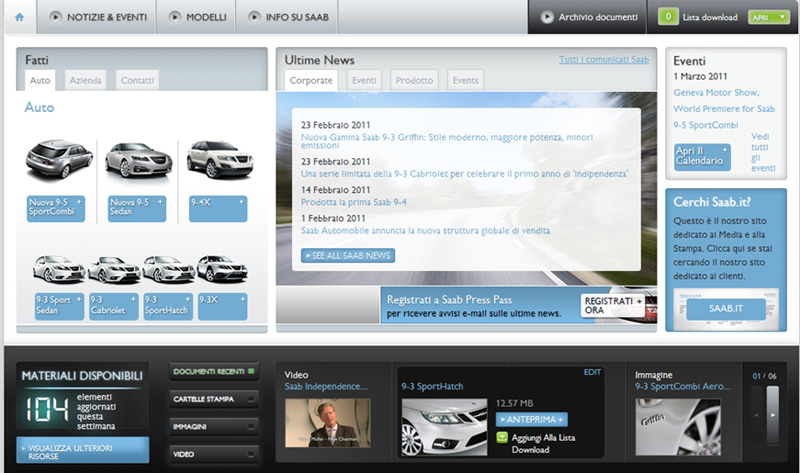
Task: Switch to the Events news tab
Action: point(466,80)
